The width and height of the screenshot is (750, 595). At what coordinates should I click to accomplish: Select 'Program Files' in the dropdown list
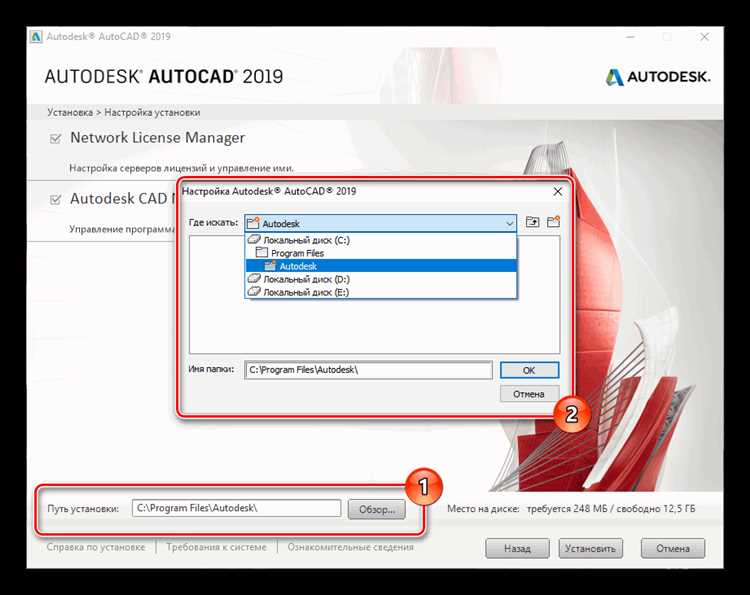381,253
